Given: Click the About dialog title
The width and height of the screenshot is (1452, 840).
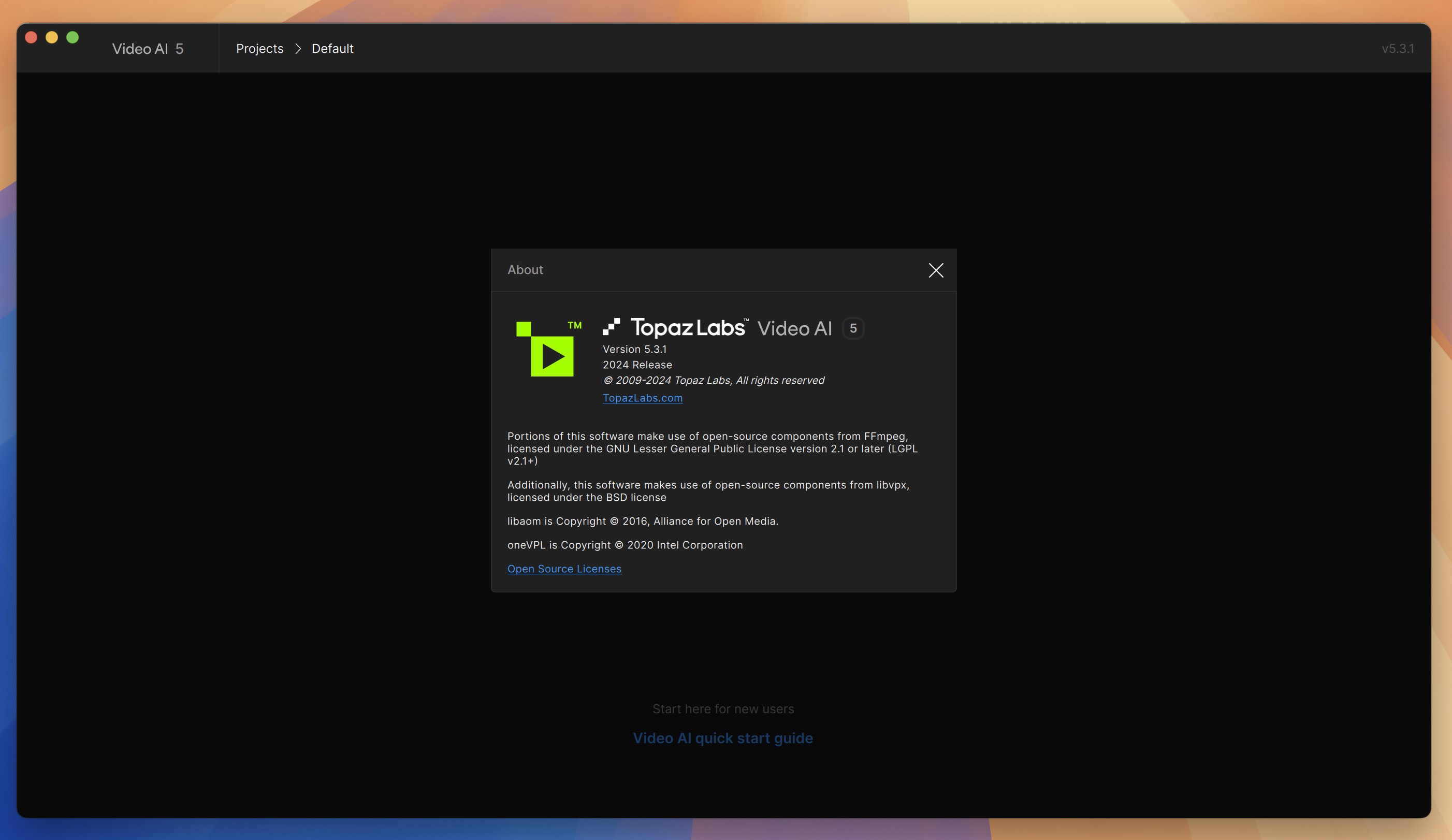Looking at the screenshot, I should [525, 270].
